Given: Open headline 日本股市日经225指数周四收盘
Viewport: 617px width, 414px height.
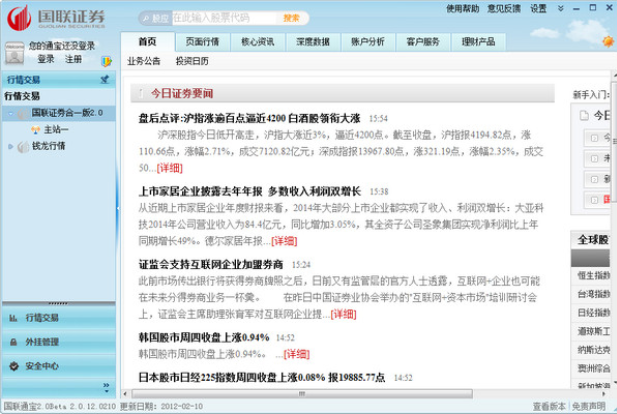Looking at the screenshot, I should coord(262,377).
